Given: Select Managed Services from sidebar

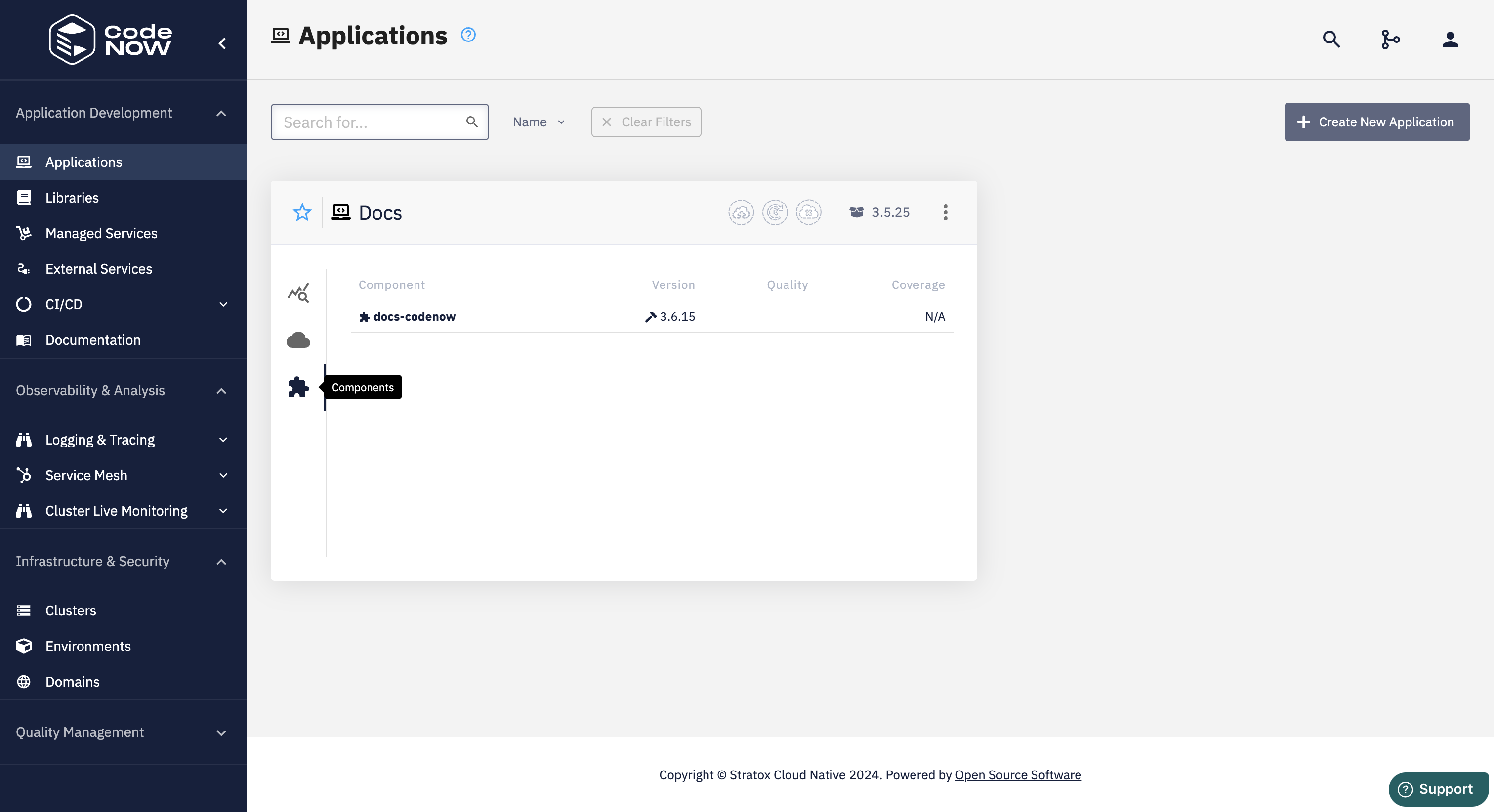Looking at the screenshot, I should 101,233.
